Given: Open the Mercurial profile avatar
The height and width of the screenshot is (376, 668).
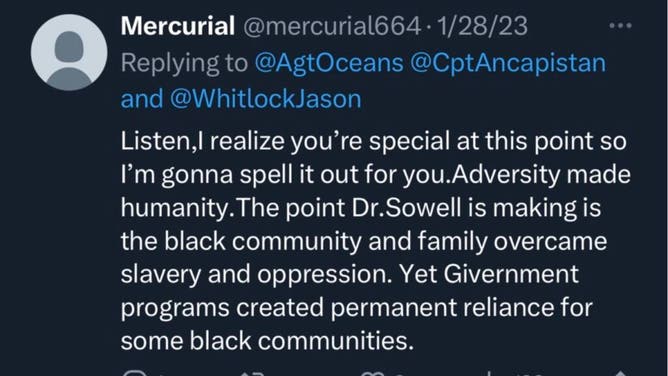Looking at the screenshot, I should [69, 52].
